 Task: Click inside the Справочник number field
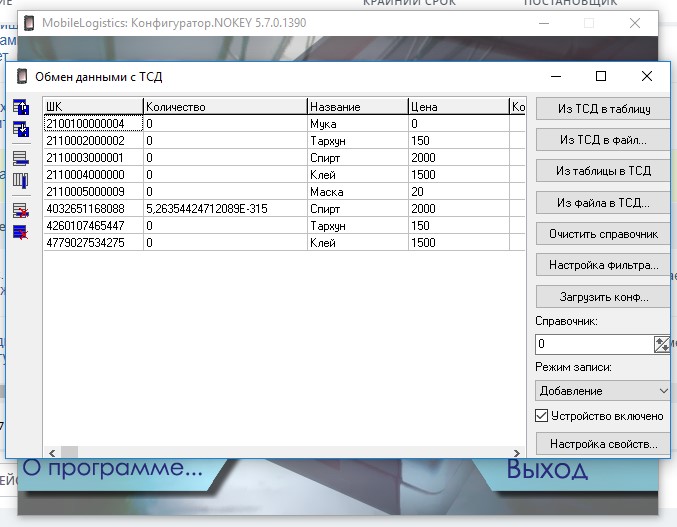click(x=593, y=344)
